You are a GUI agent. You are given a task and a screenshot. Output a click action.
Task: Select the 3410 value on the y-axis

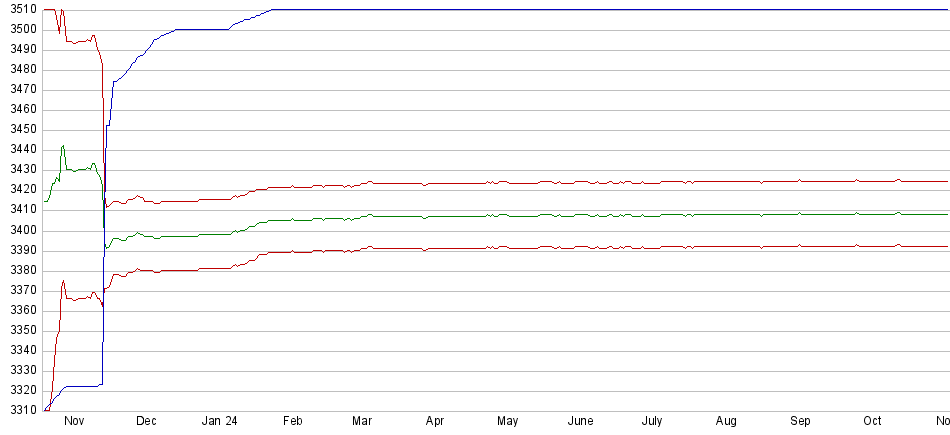(19, 210)
